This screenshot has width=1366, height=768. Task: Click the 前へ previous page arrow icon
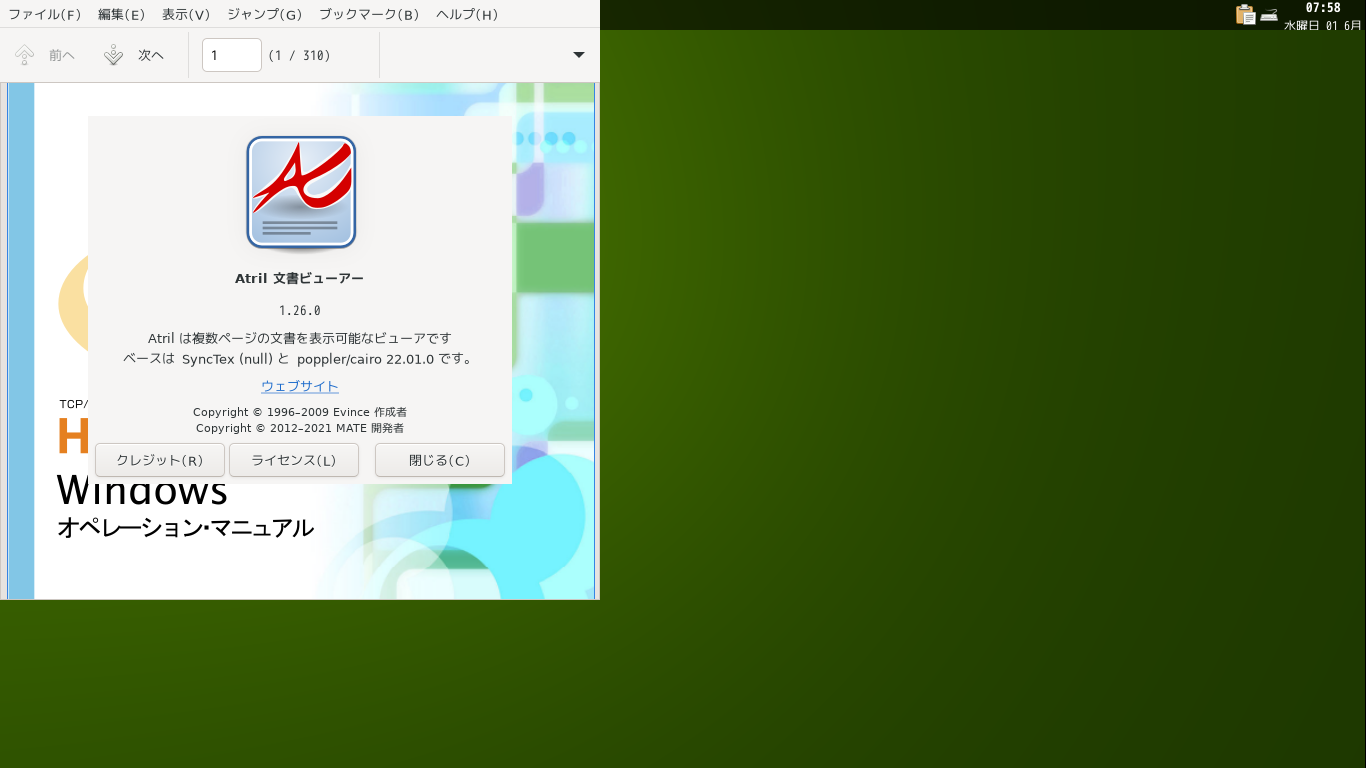25,55
